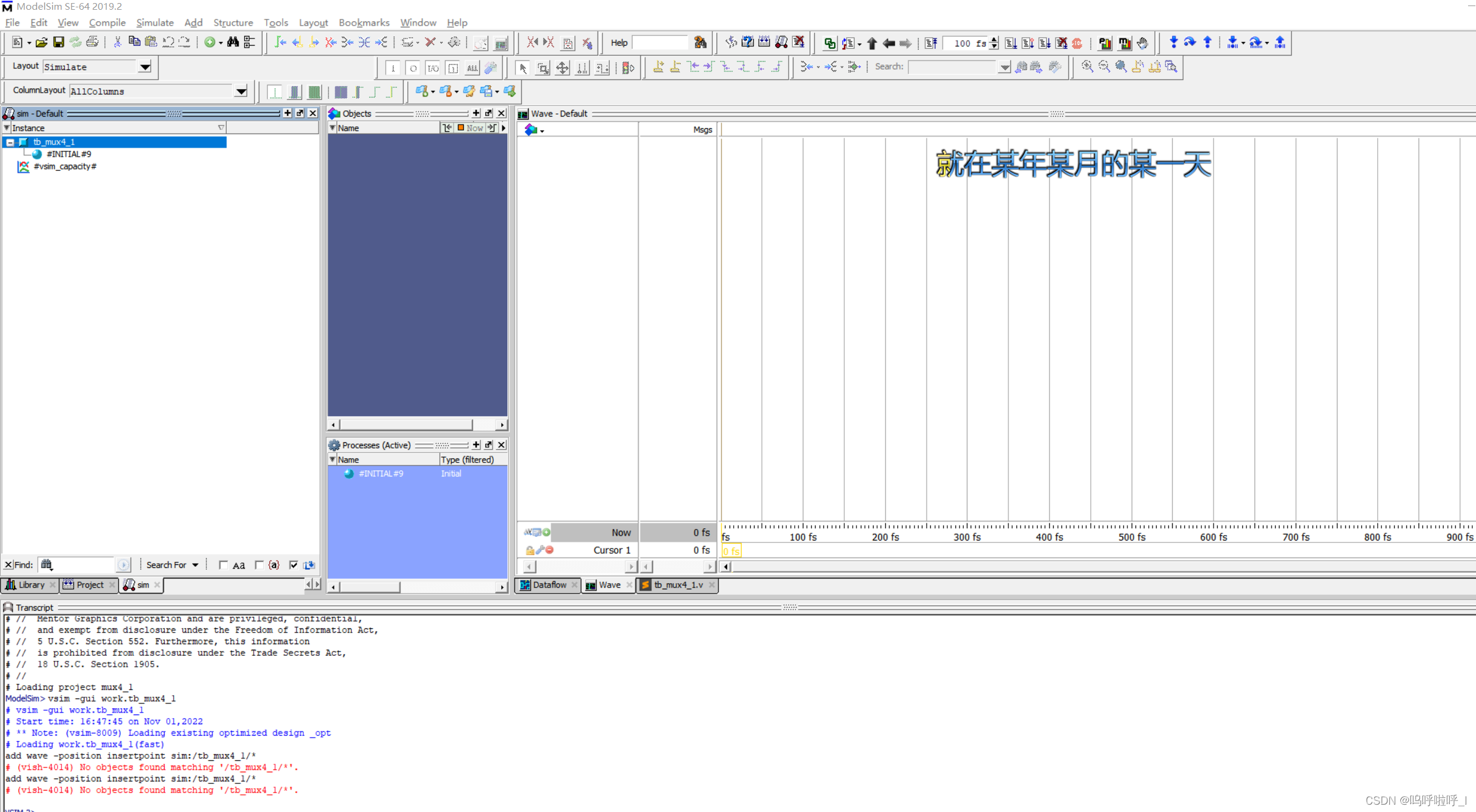Click the Save disk icon

pos(59,43)
